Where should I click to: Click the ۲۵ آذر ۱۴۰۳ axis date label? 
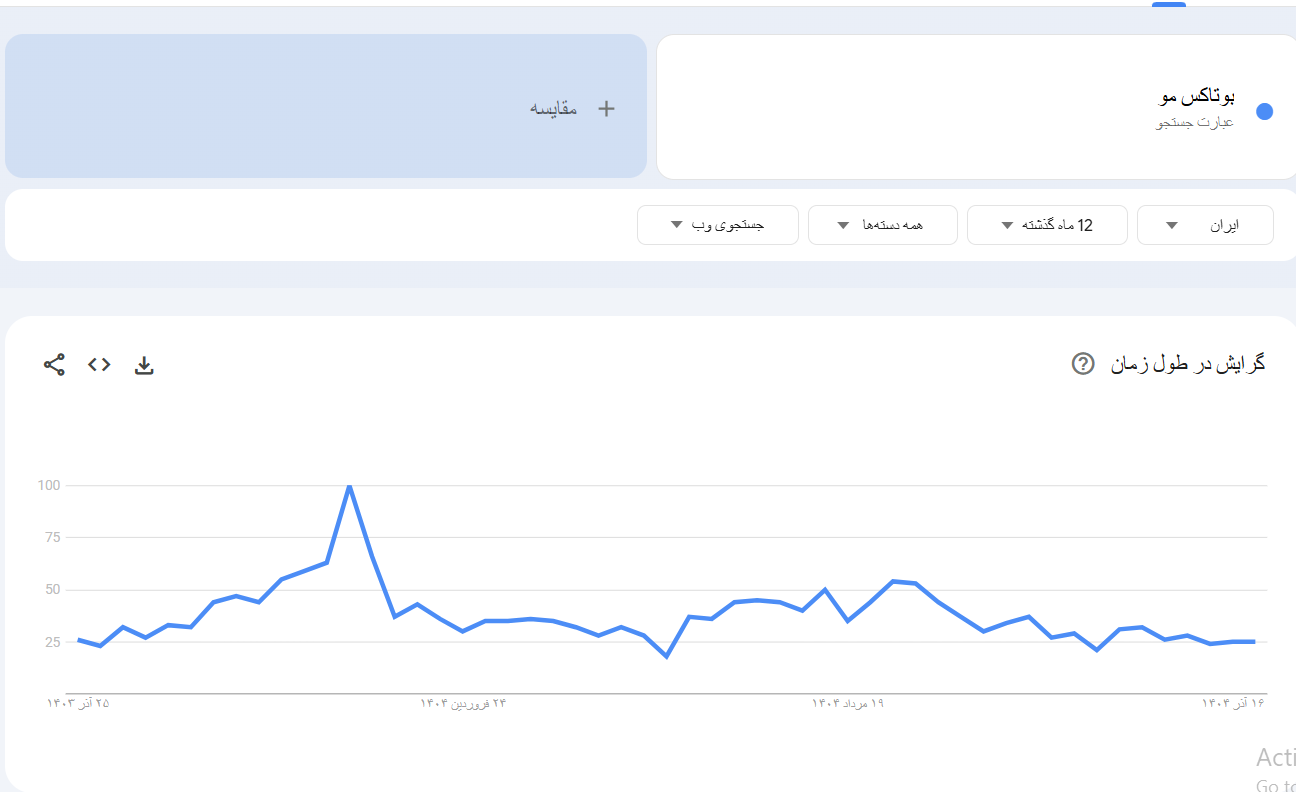[78, 704]
